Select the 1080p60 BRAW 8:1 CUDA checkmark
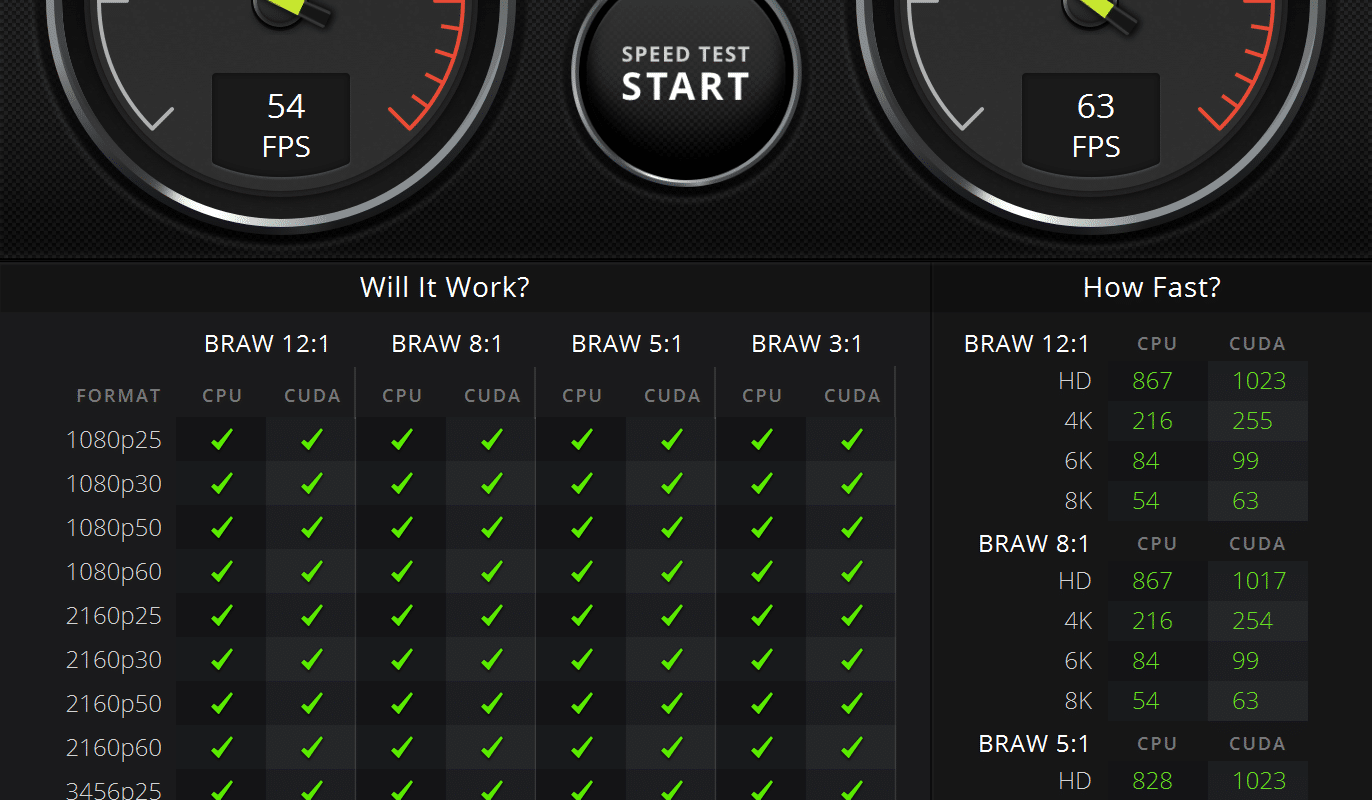The image size is (1372, 800). click(x=492, y=571)
